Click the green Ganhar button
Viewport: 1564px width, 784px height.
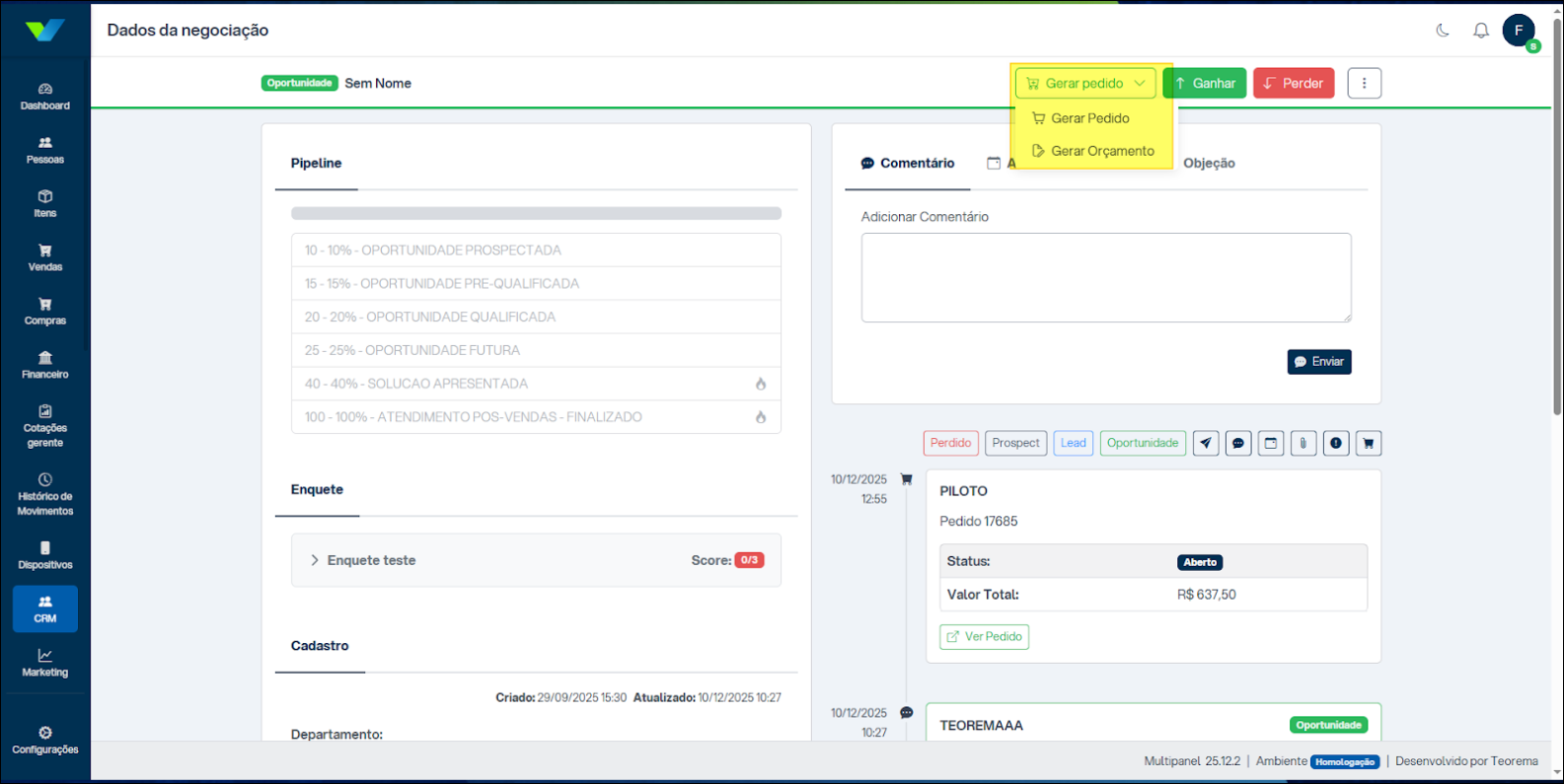tap(1205, 84)
